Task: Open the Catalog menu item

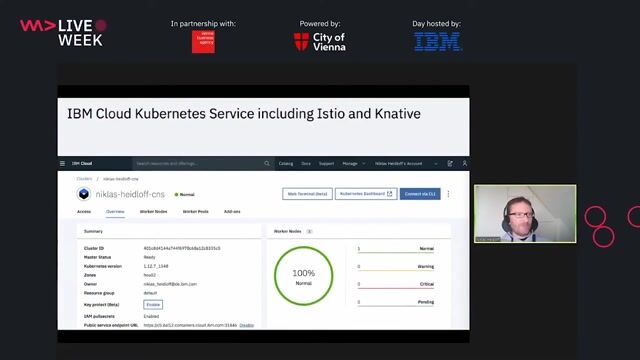Action: tap(286, 163)
